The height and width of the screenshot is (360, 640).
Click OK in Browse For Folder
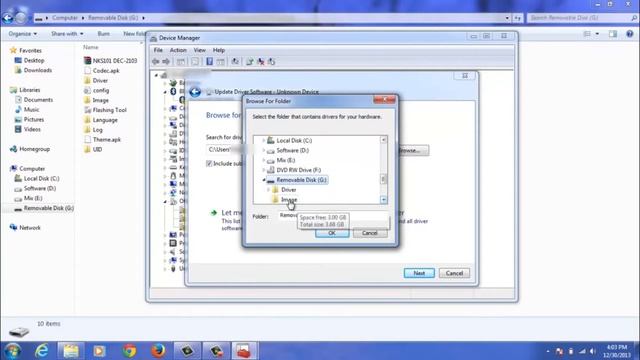[332, 233]
